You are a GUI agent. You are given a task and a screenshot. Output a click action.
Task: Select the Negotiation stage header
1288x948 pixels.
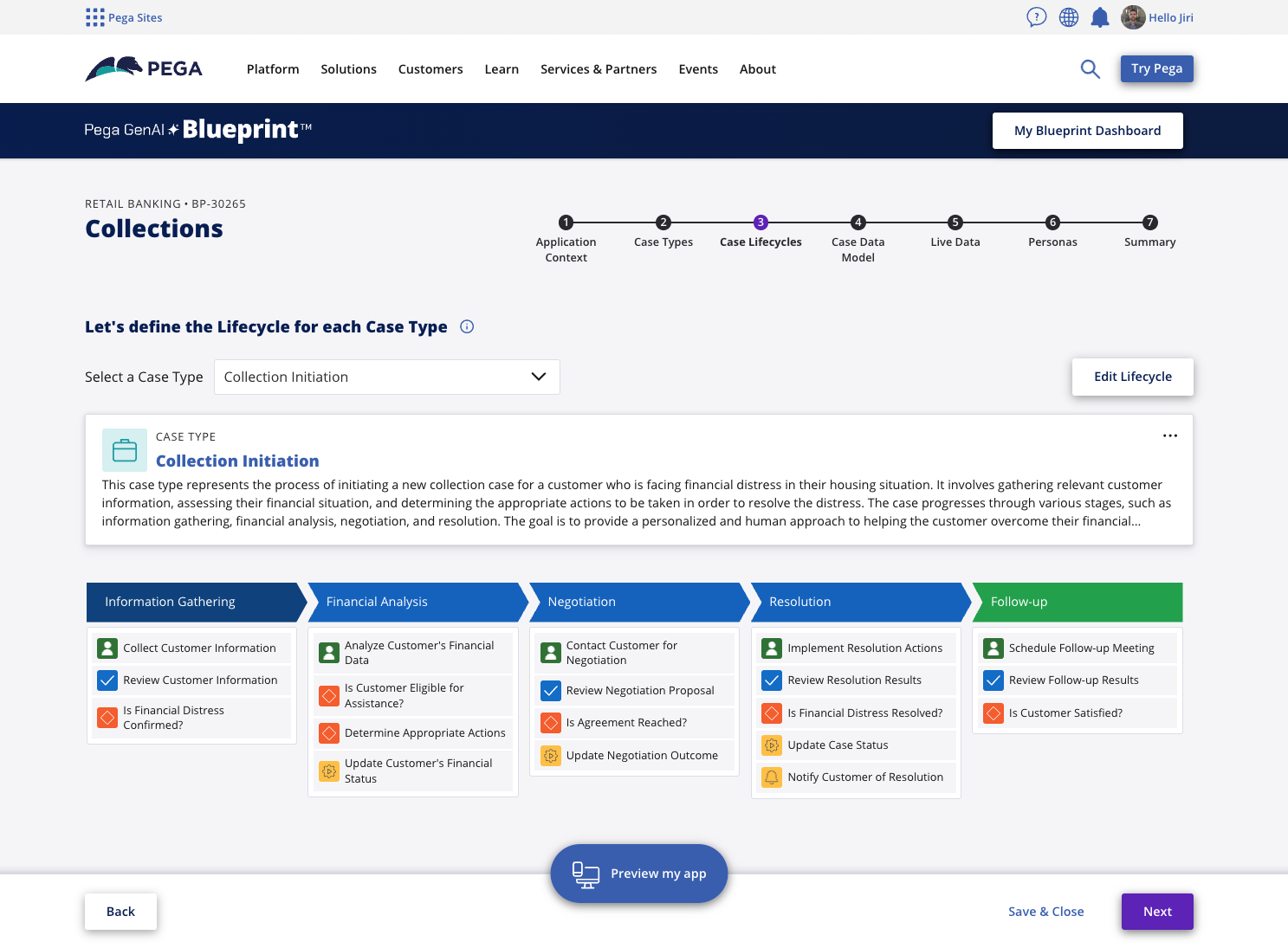point(639,602)
